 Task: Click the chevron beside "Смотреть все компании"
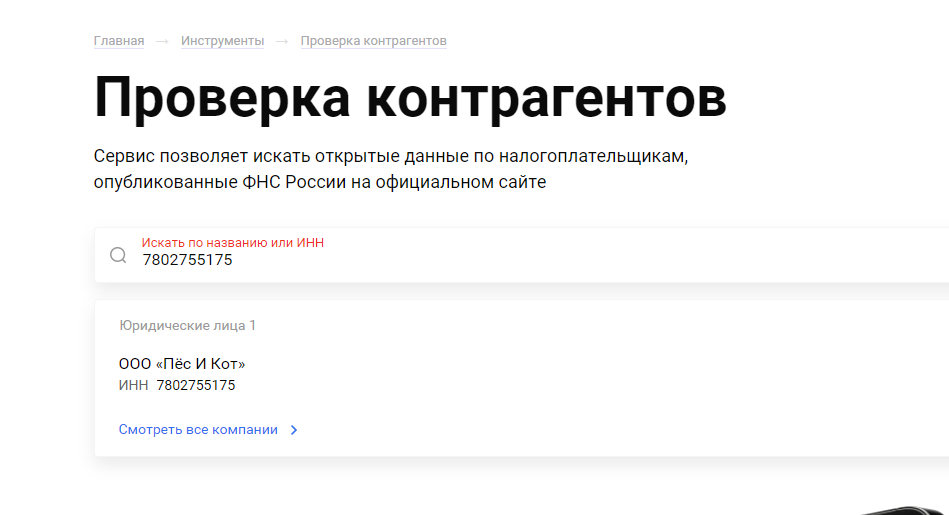point(294,430)
